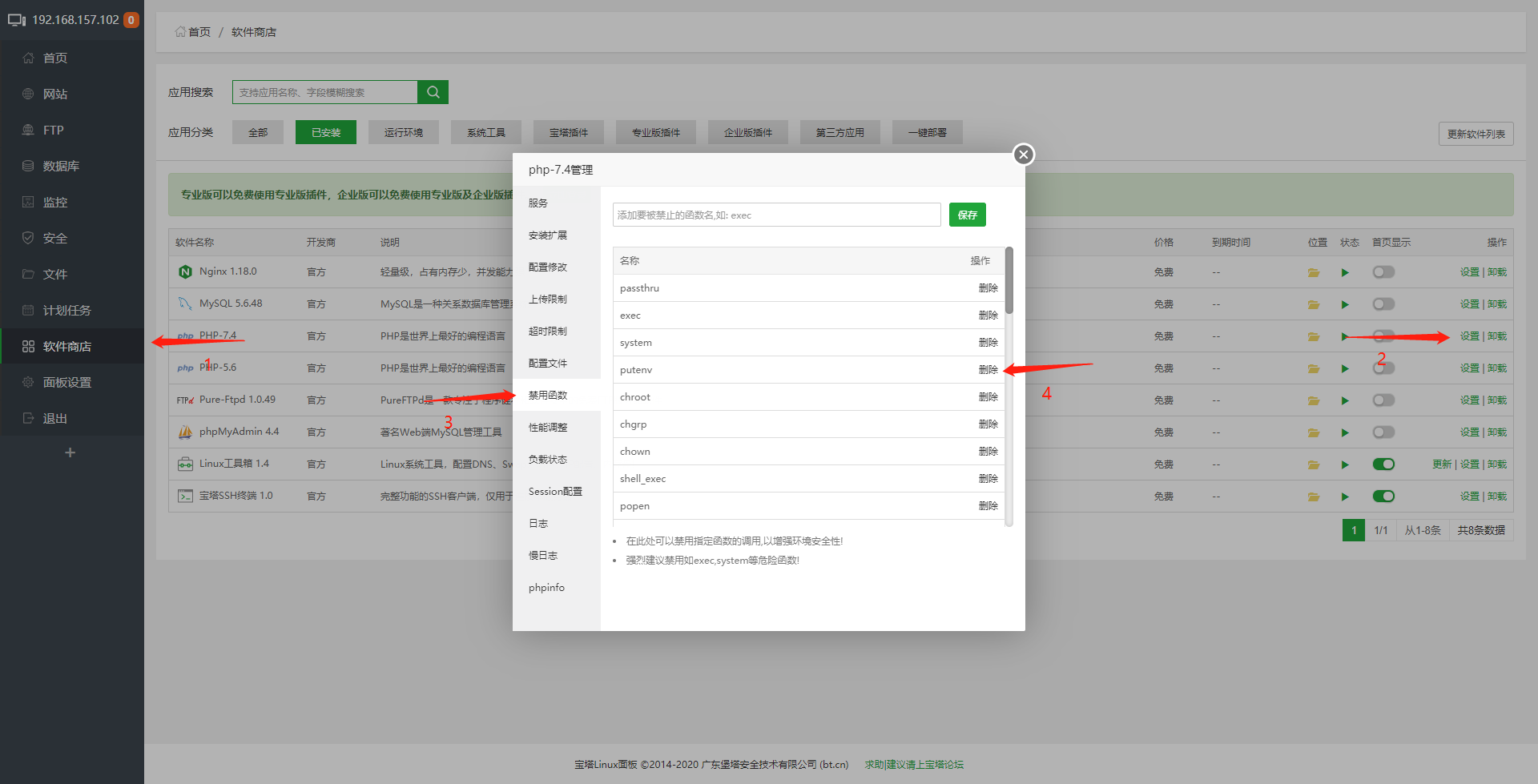
Task: Open folder location icon for Pure-Ftpd row
Action: click(x=1314, y=400)
